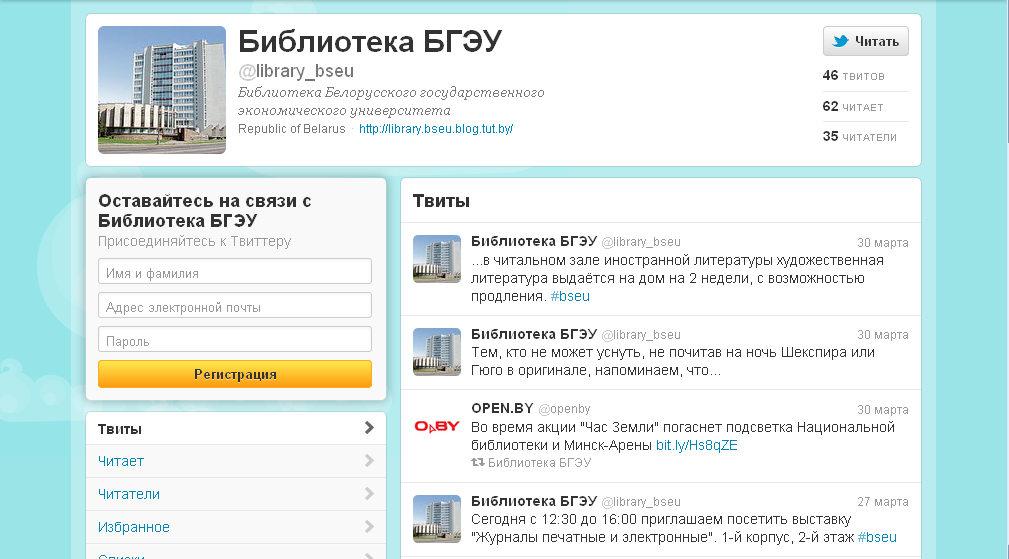Click the chevron arrow beside Избранное
The height and width of the screenshot is (559, 1009).
pyautogui.click(x=369, y=526)
